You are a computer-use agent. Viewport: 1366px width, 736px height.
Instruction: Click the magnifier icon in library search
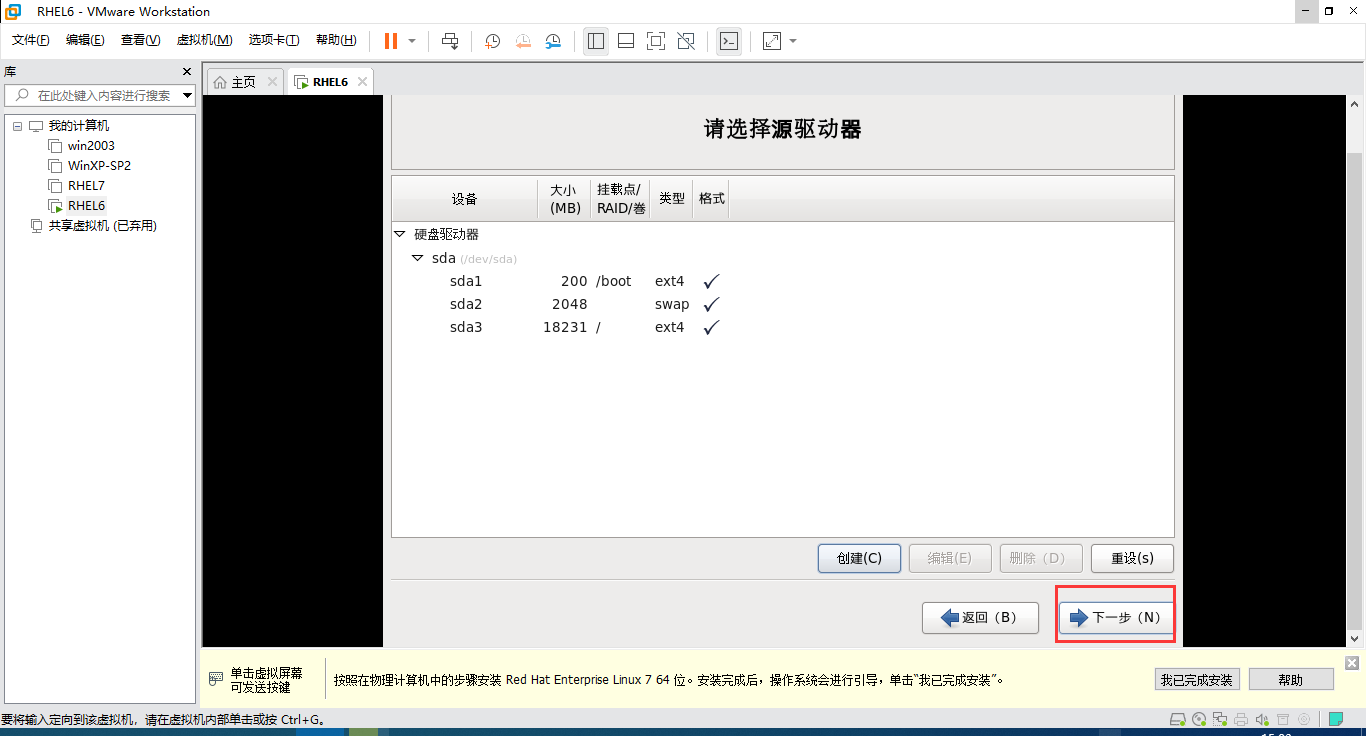20,96
